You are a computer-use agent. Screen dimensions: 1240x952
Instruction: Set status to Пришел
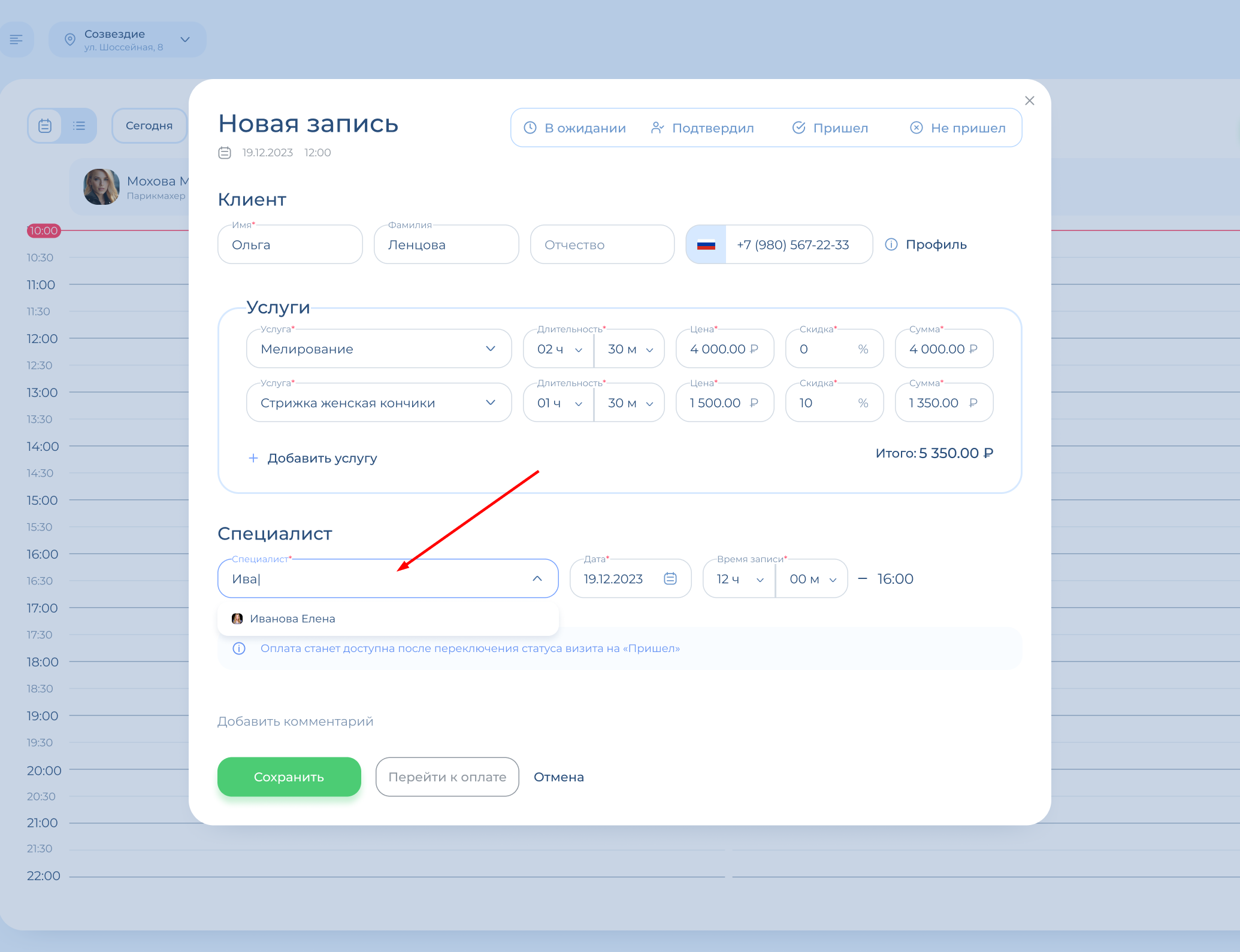[830, 128]
